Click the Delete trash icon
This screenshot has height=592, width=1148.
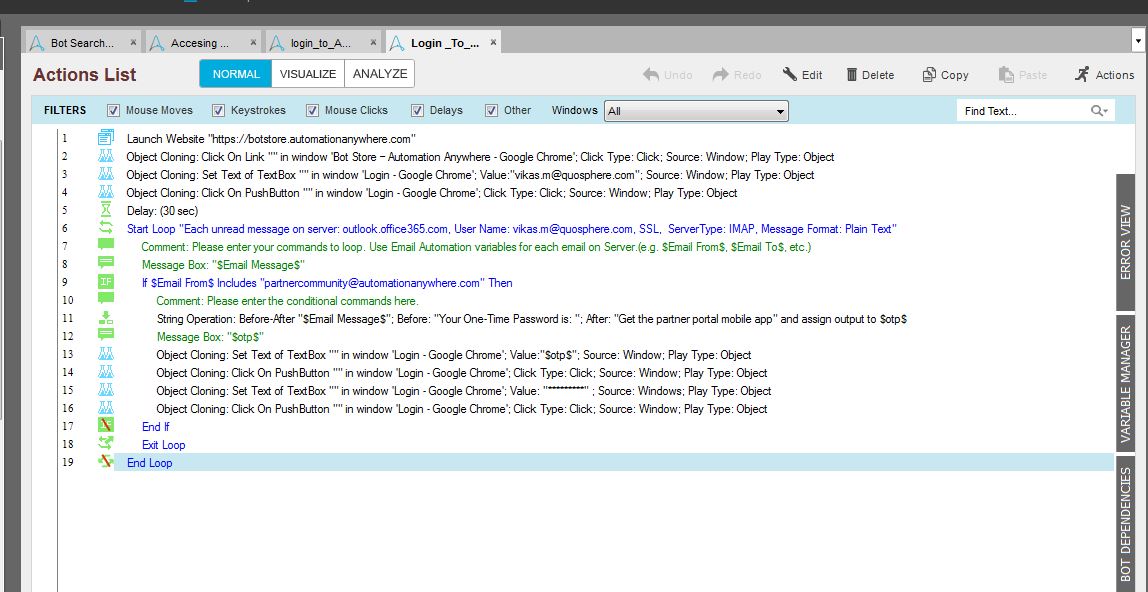pos(852,75)
